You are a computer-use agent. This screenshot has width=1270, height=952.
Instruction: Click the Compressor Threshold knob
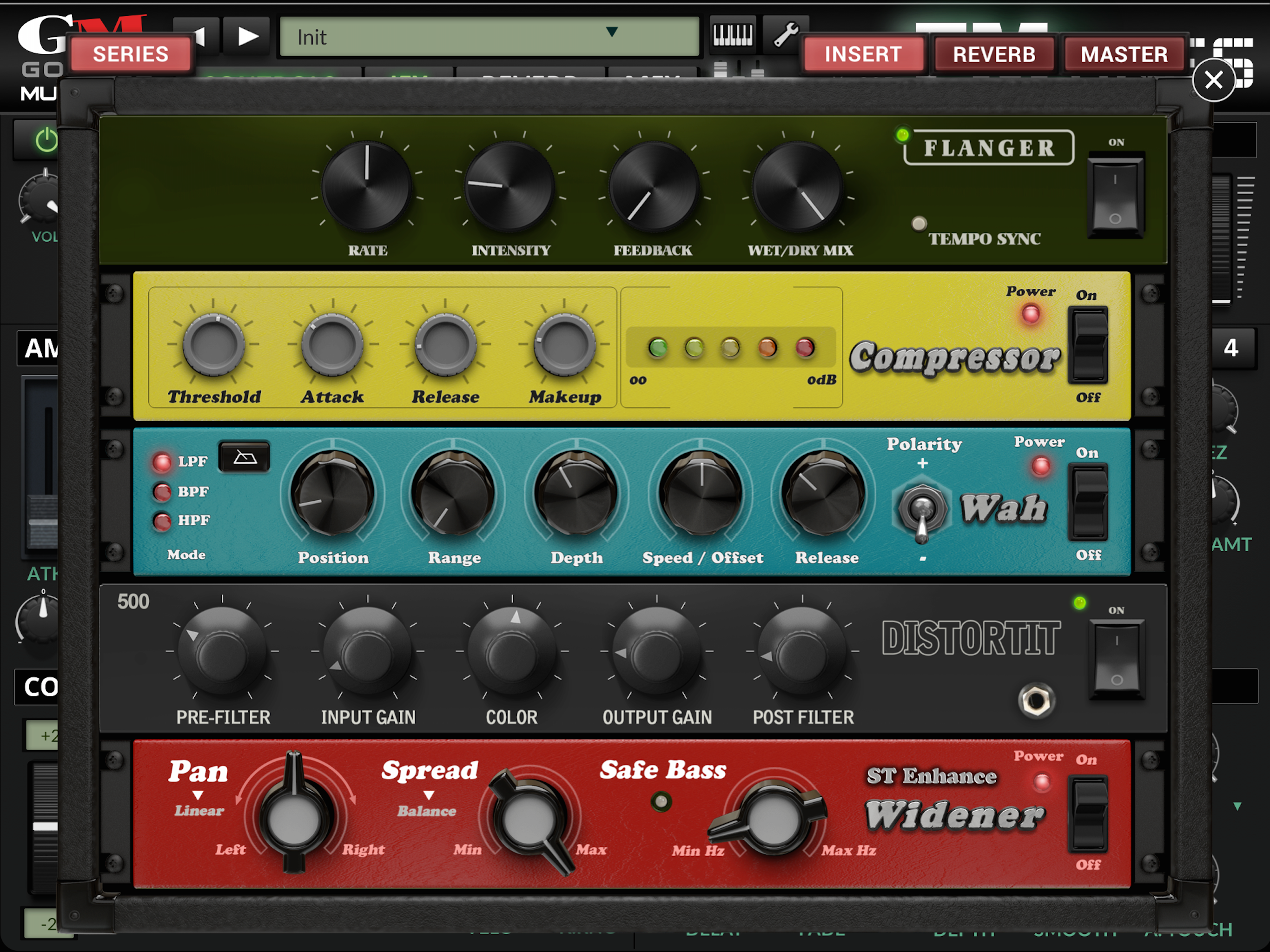tap(213, 344)
